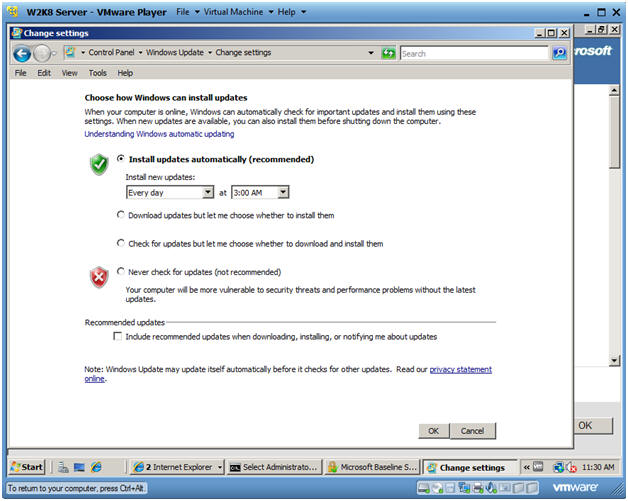Image resolution: width=628 pixels, height=501 pixels.
Task: Open the address bar history dropdown arrow
Action: pyautogui.click(x=371, y=53)
